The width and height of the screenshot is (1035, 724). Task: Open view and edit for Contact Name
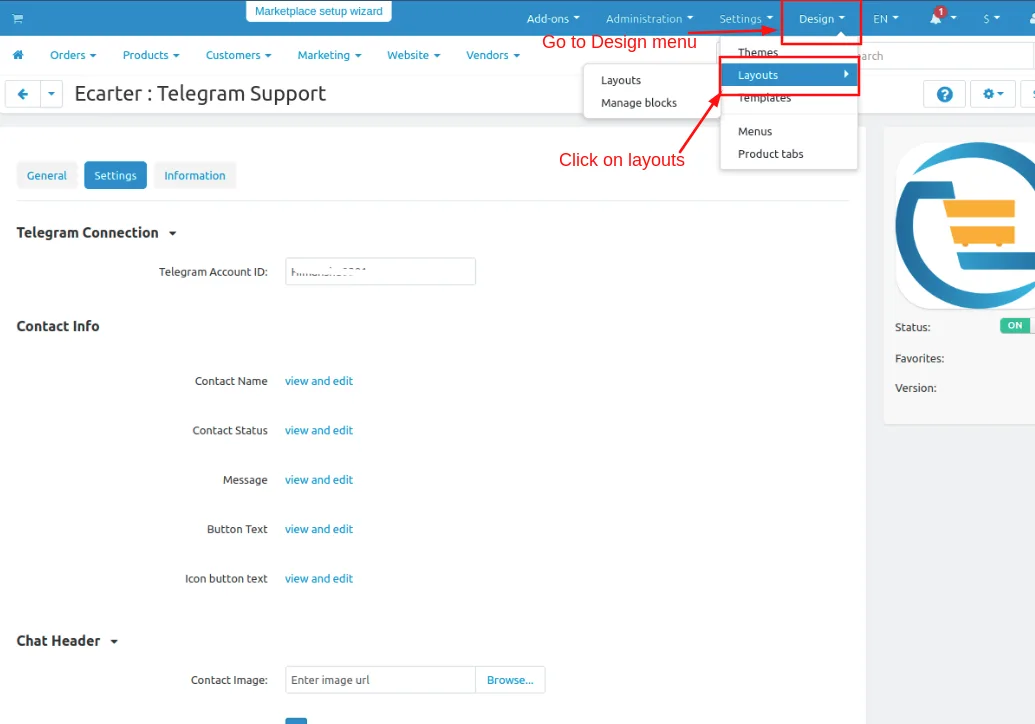click(x=319, y=381)
